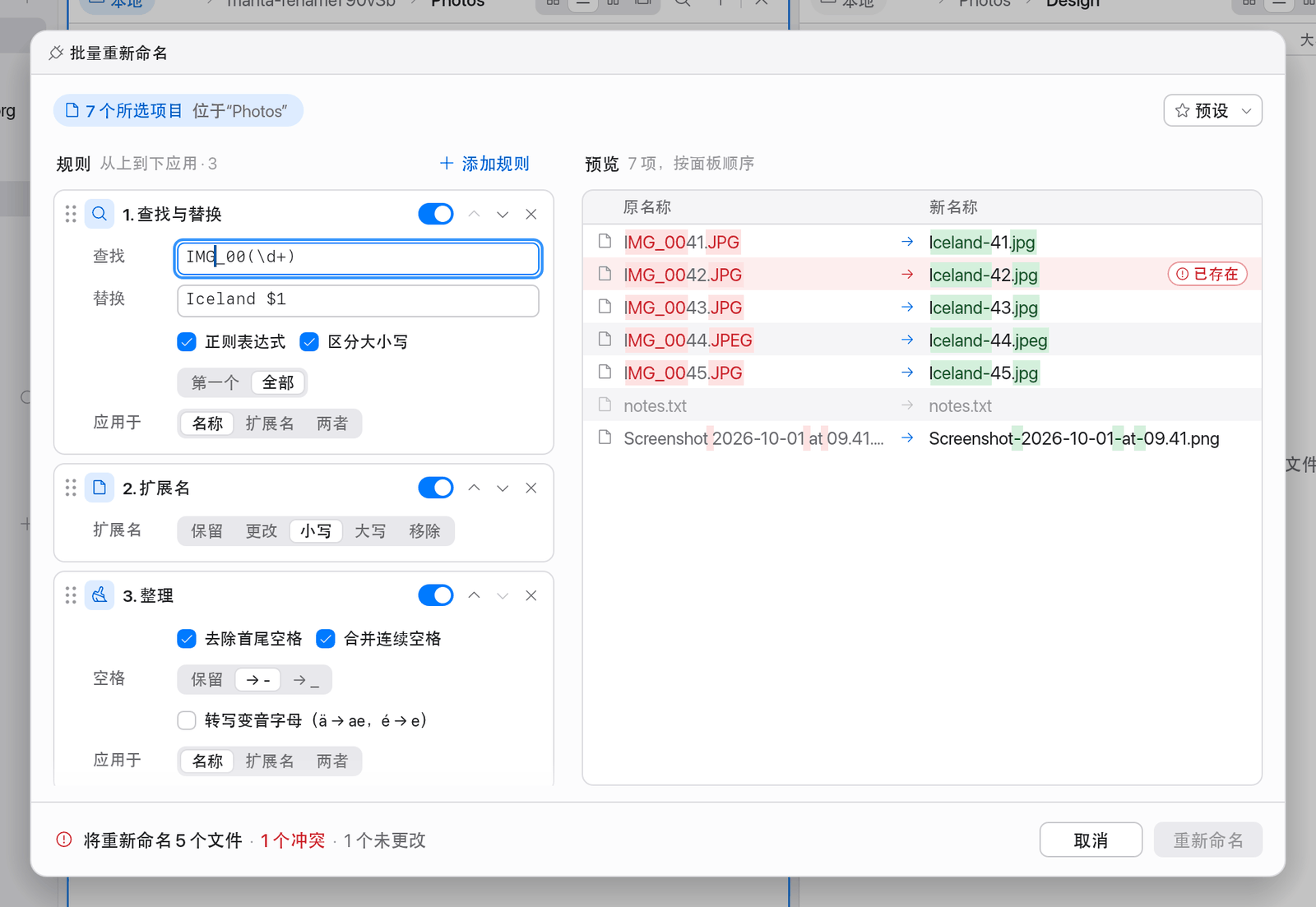Click the 7 个所选项目 selection chip

click(178, 110)
